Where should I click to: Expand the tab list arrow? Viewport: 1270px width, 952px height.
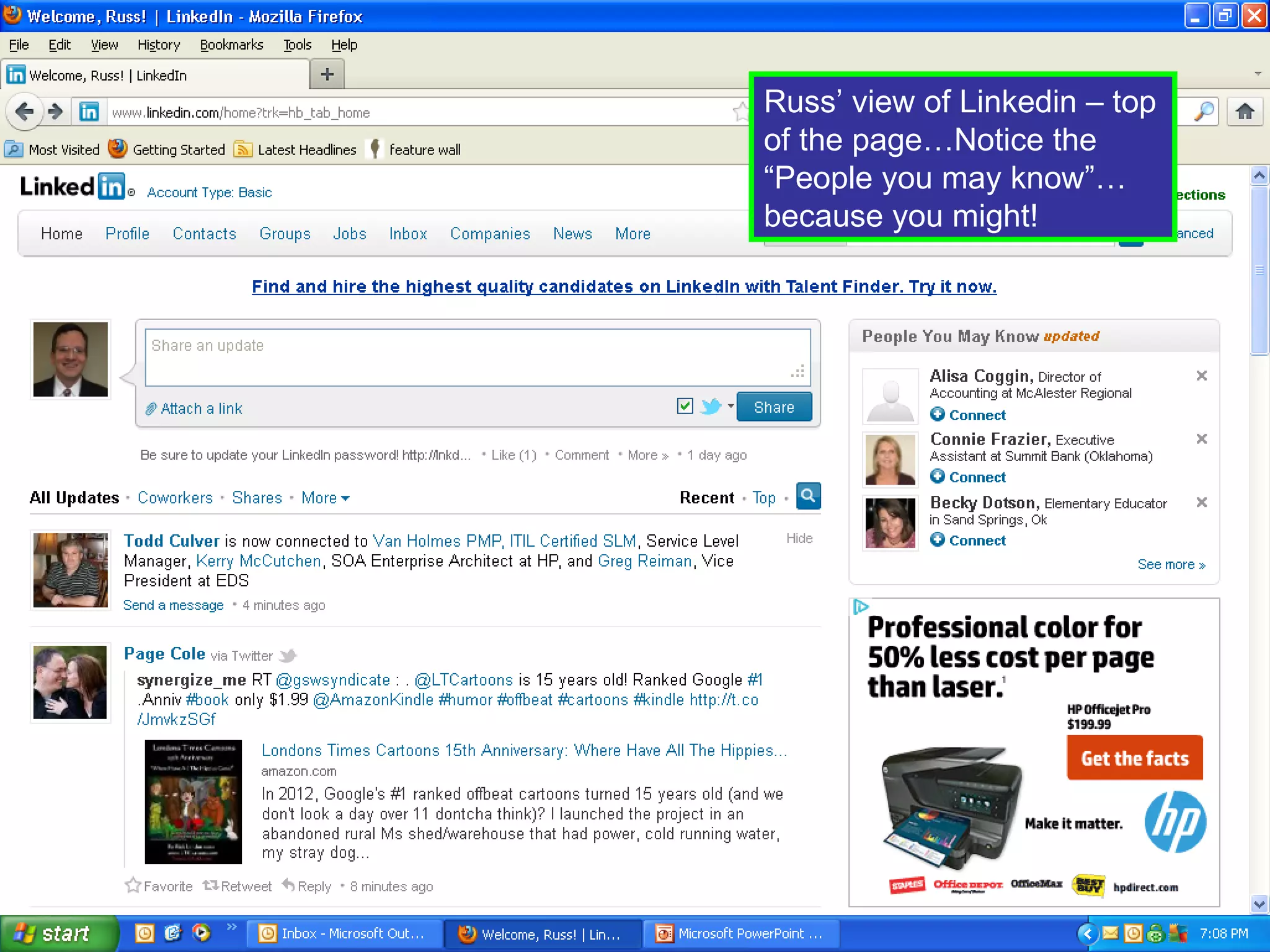(1258, 74)
